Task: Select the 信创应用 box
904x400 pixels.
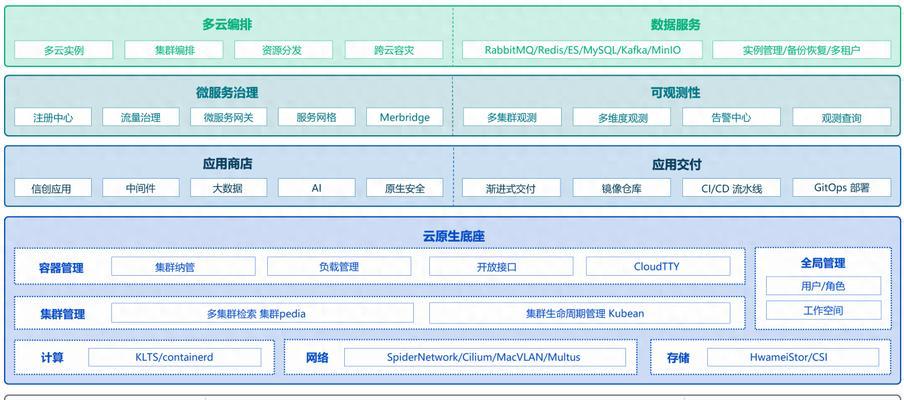Action: point(52,188)
